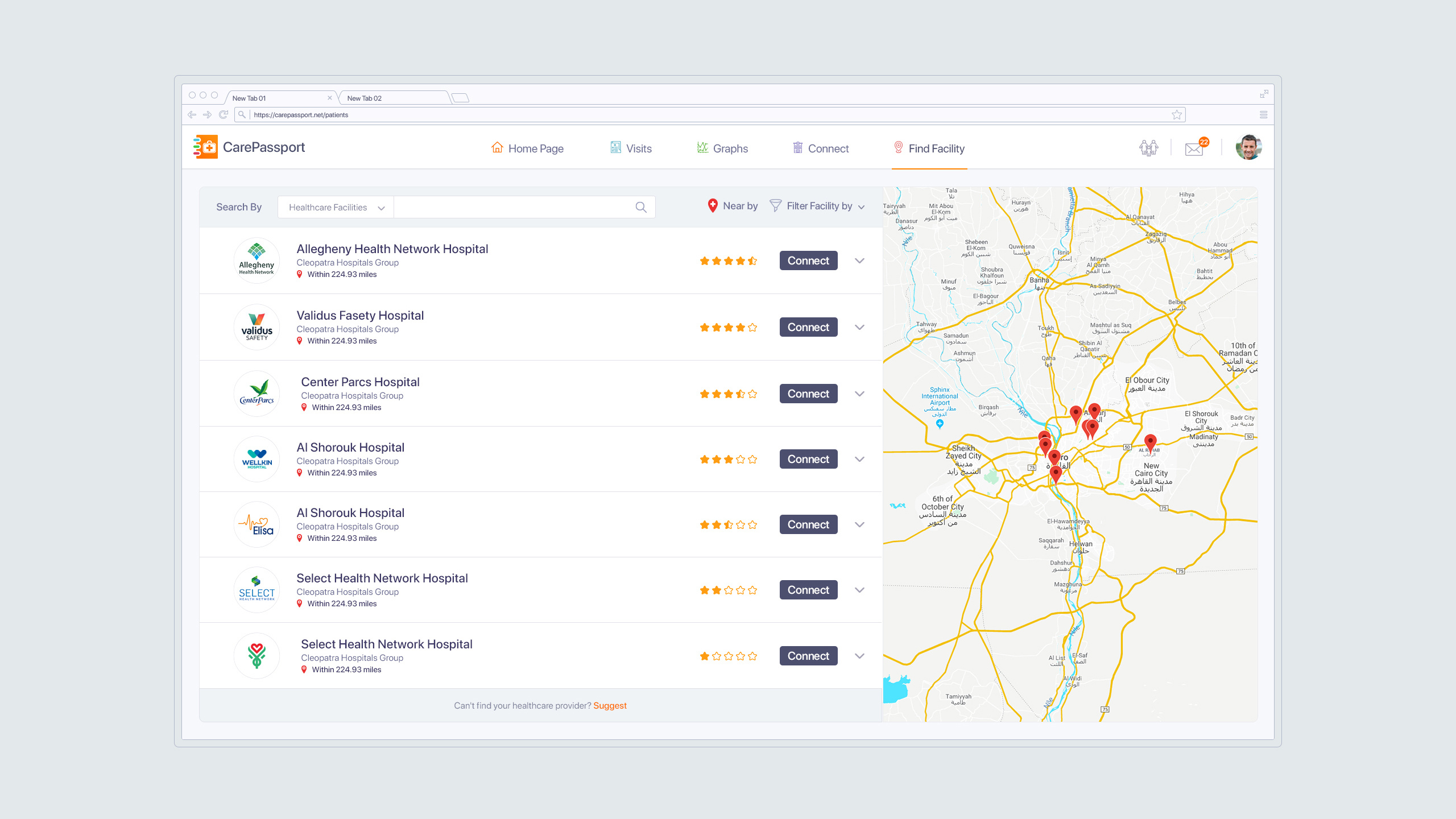
Task: Click the browser fullscreen expand icon
Action: point(1264,94)
